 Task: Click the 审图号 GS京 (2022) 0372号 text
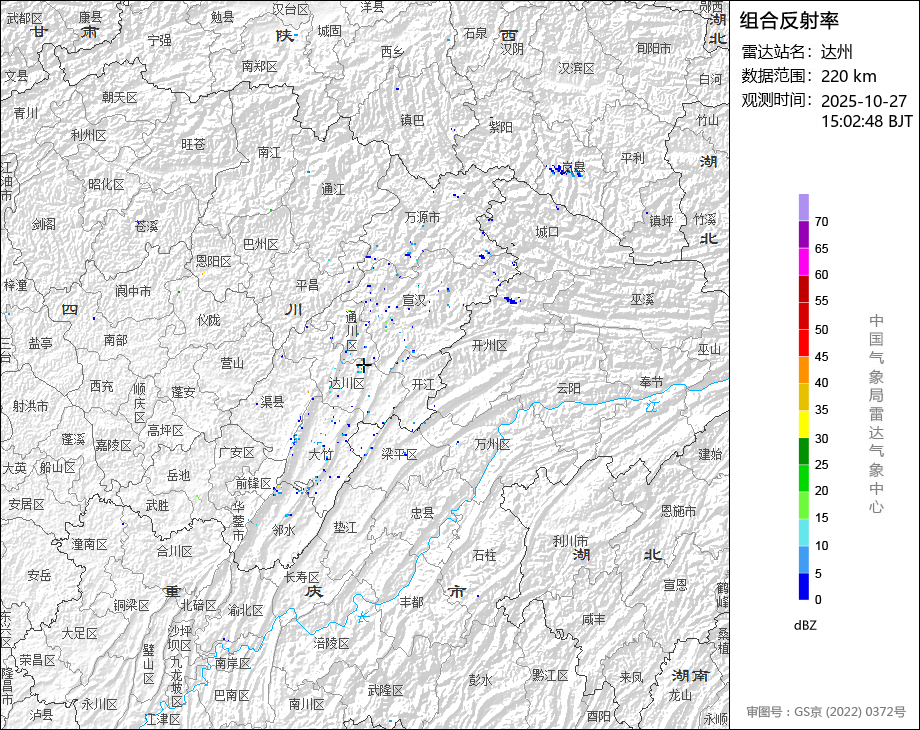click(x=826, y=712)
